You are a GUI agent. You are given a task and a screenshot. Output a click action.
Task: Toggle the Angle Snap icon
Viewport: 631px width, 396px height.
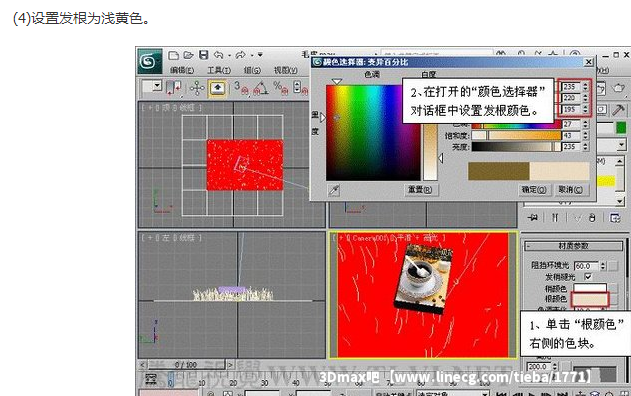260,88
